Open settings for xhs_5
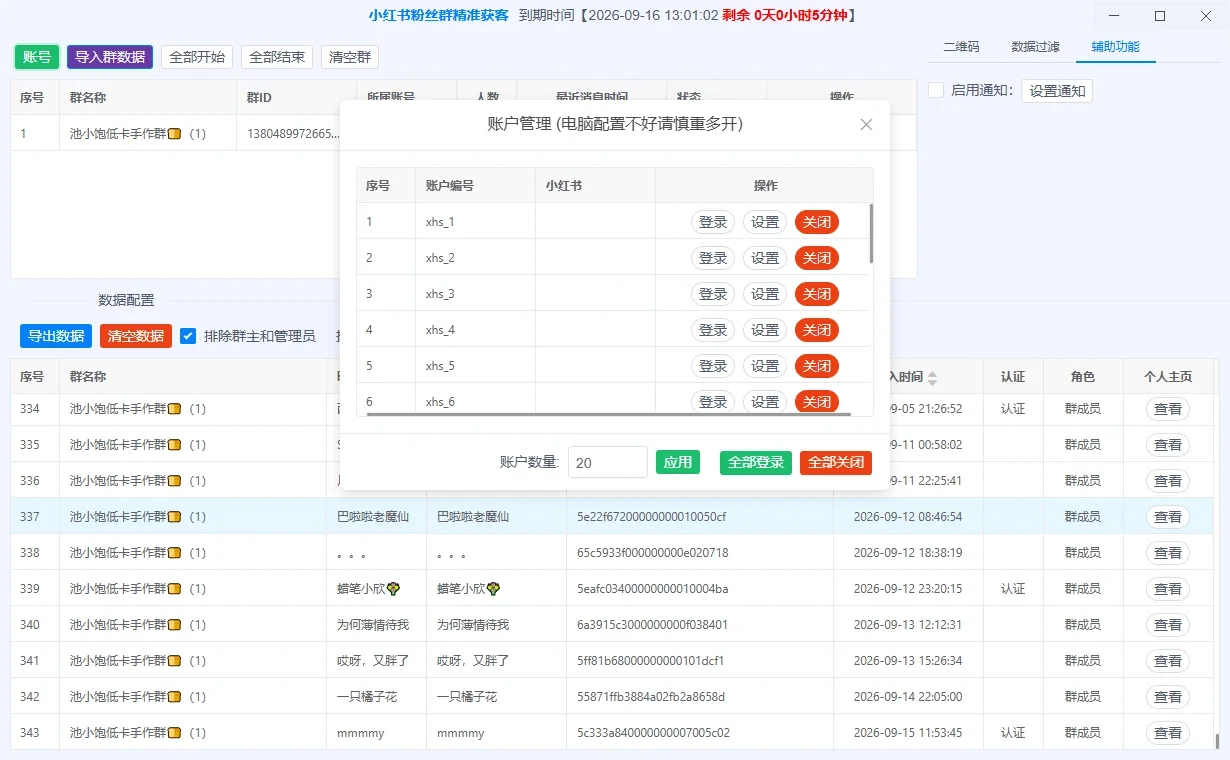1230x760 pixels. [765, 366]
